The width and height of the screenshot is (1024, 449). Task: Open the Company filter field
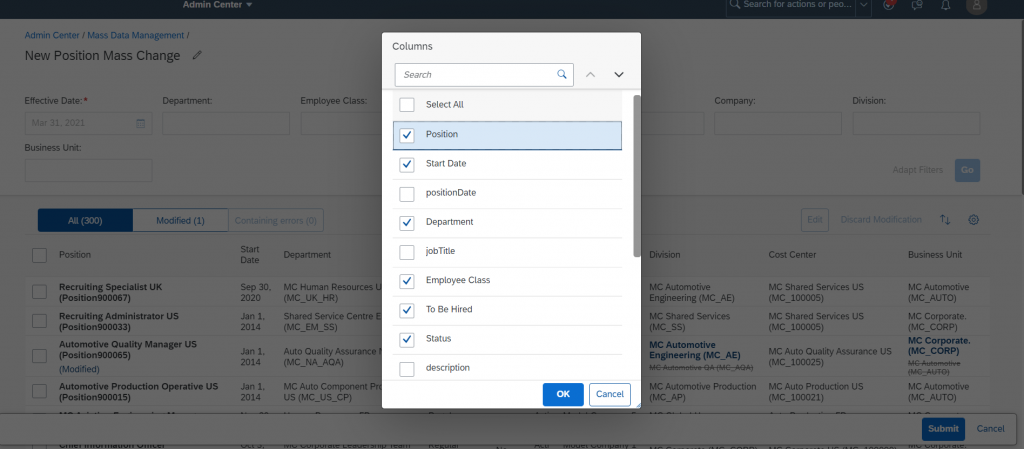778,123
